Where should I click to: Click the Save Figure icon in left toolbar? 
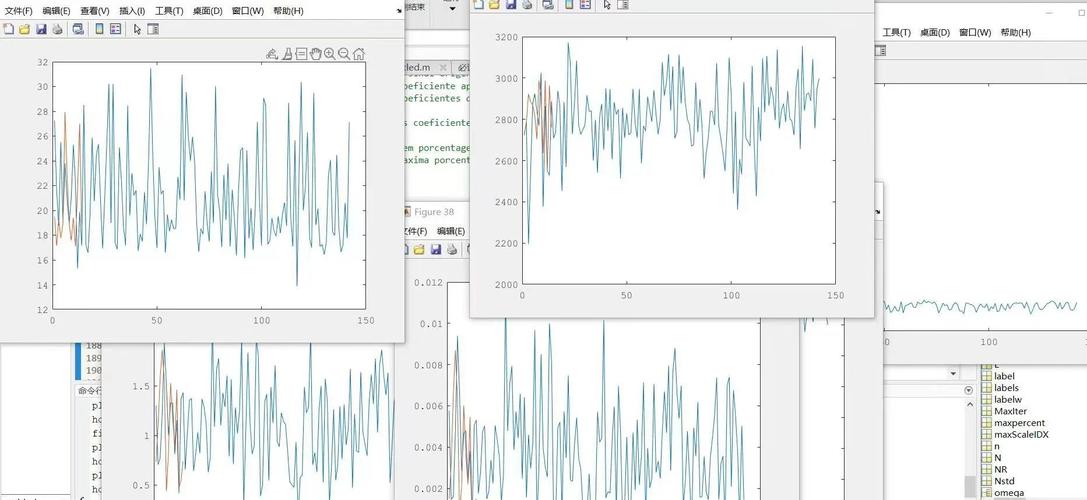[41, 29]
